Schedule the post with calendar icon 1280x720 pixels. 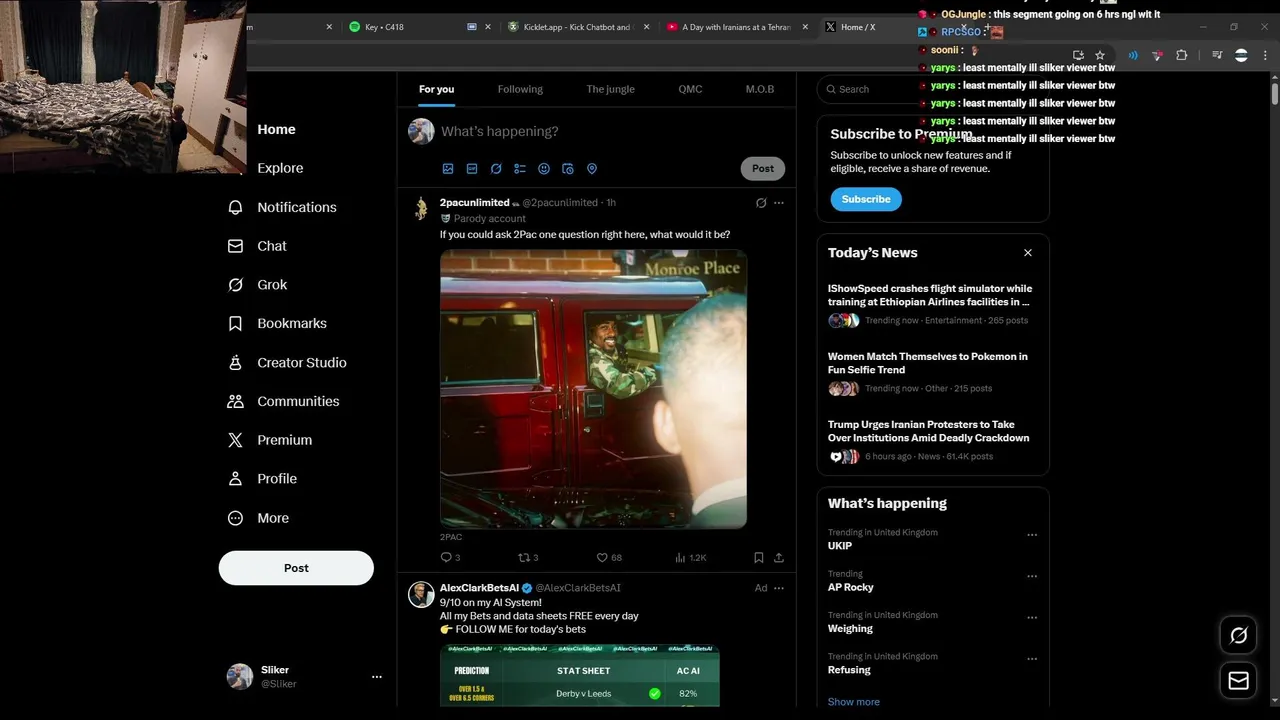pyautogui.click(x=568, y=169)
